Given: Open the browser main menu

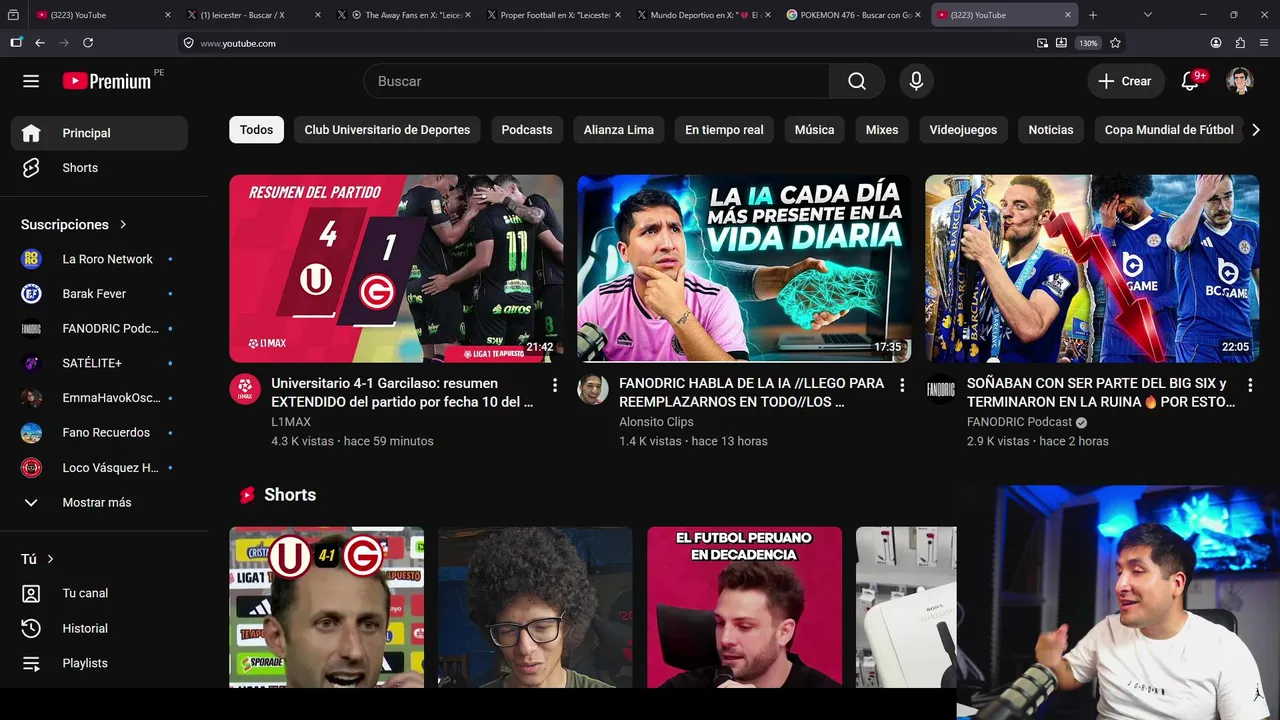Looking at the screenshot, I should click(x=1264, y=43).
